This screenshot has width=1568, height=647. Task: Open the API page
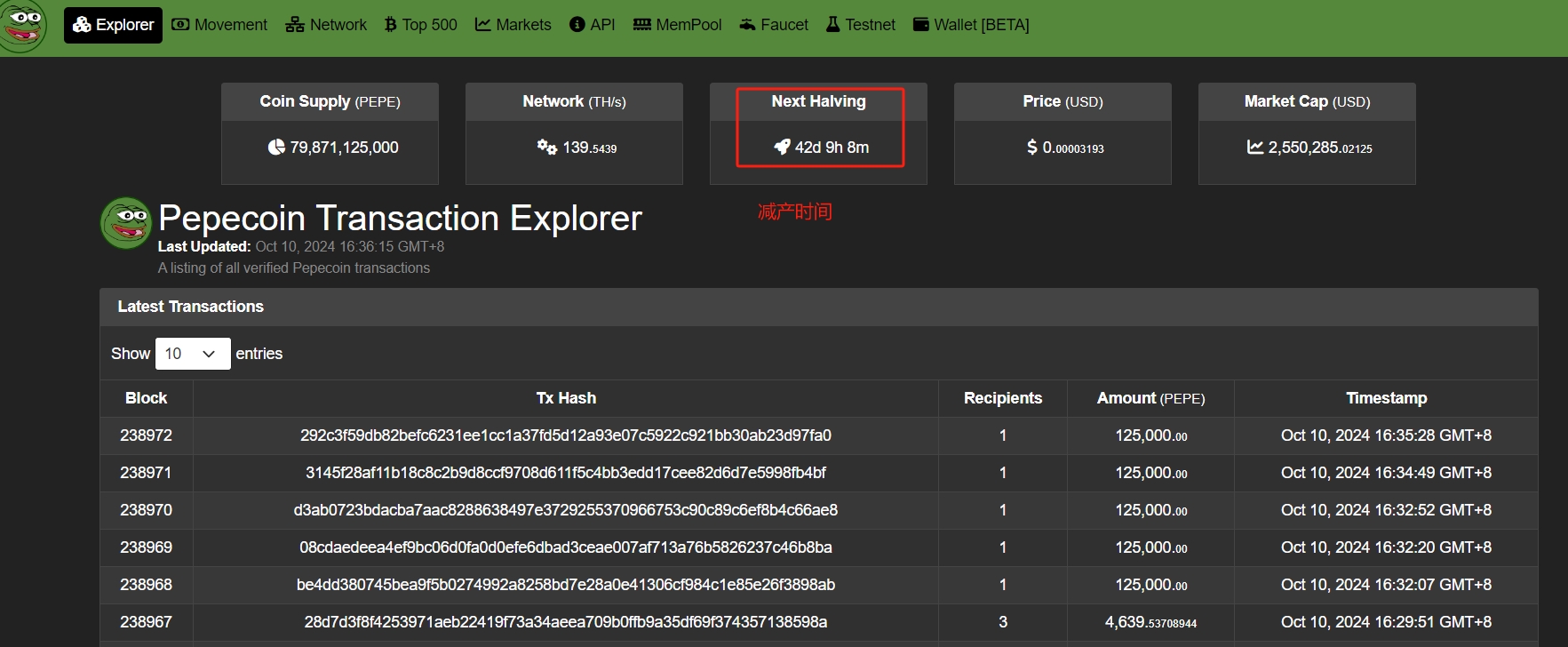tap(593, 25)
